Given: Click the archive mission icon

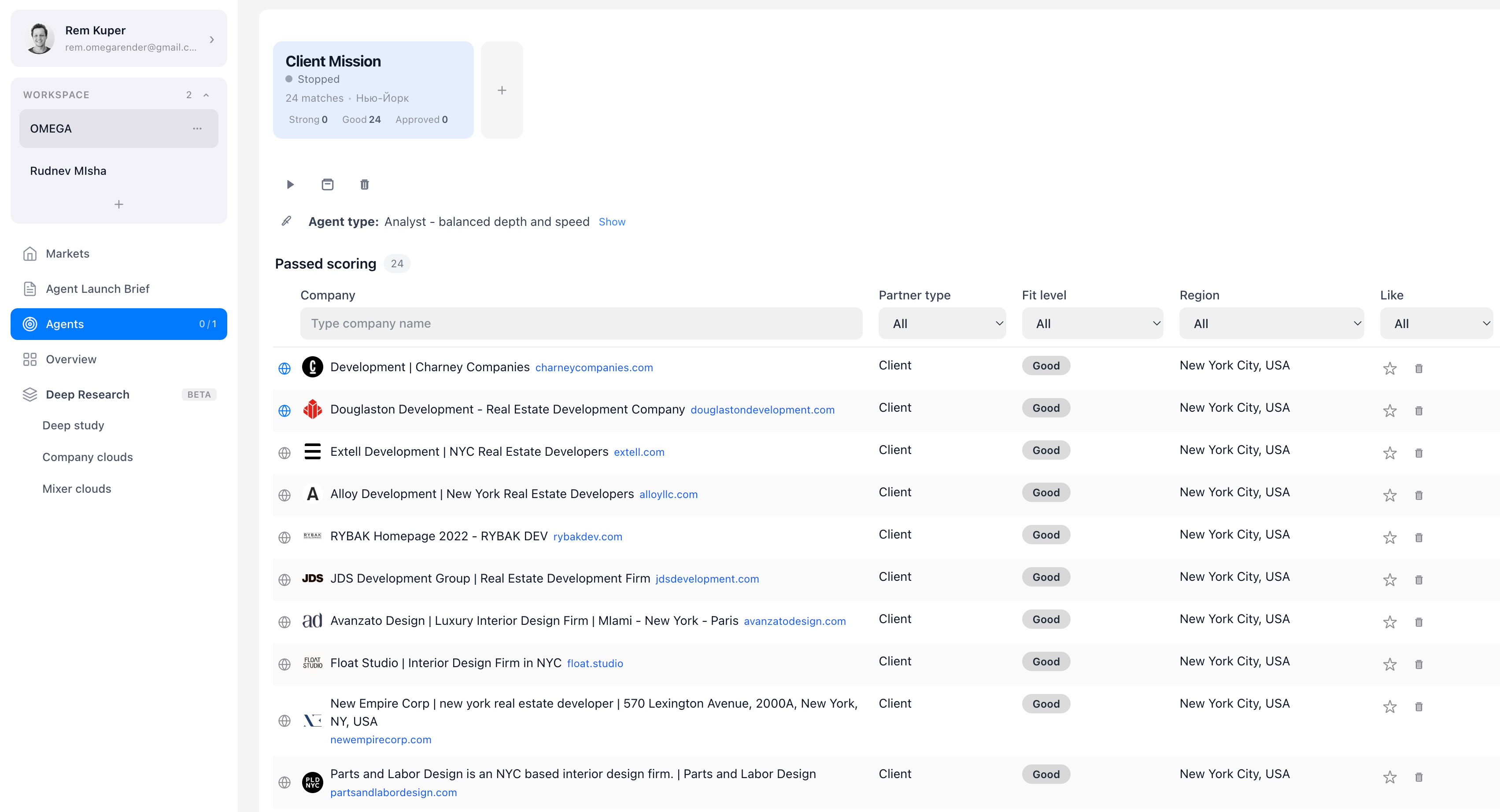Looking at the screenshot, I should 327,185.
